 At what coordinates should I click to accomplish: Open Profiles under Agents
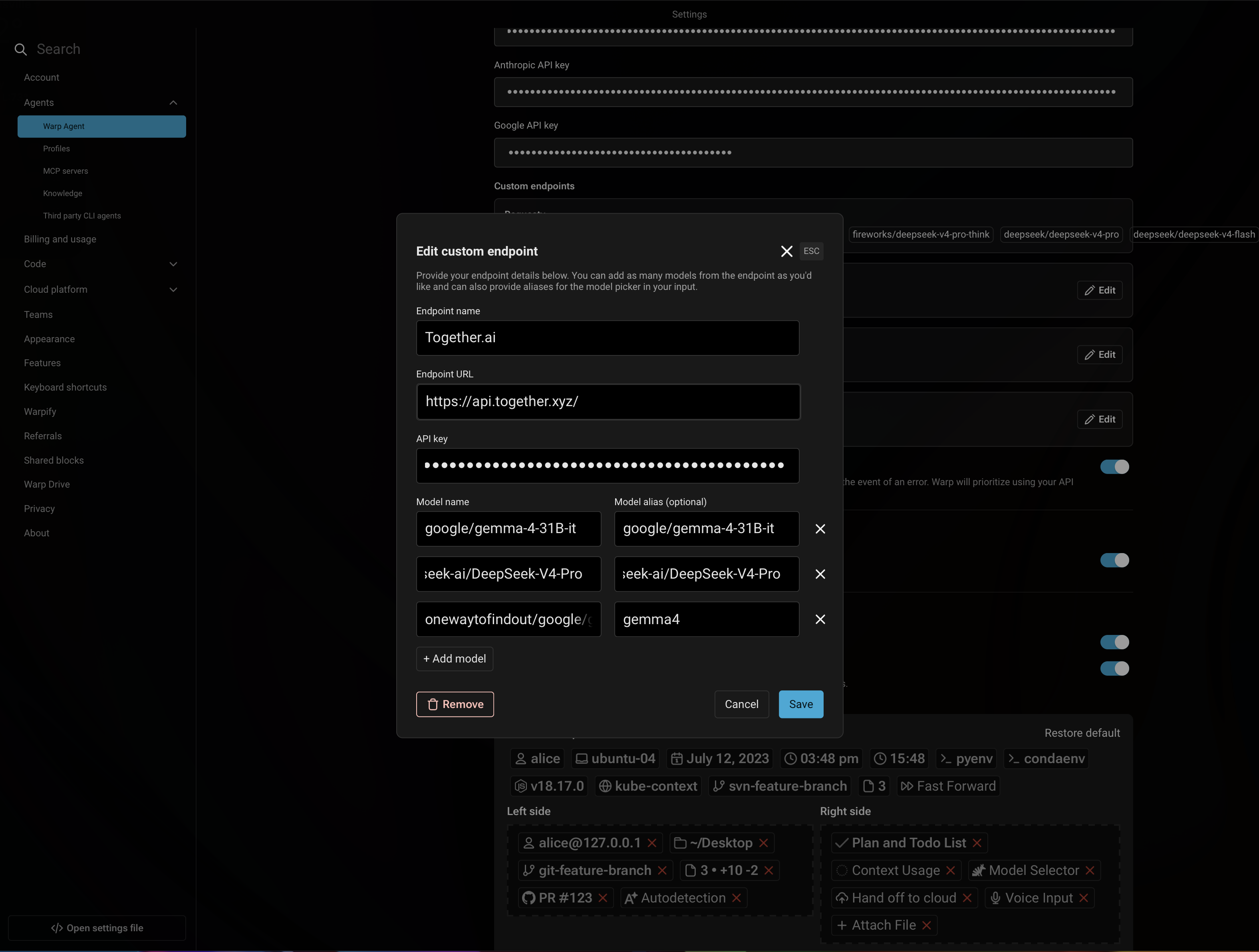click(x=56, y=149)
